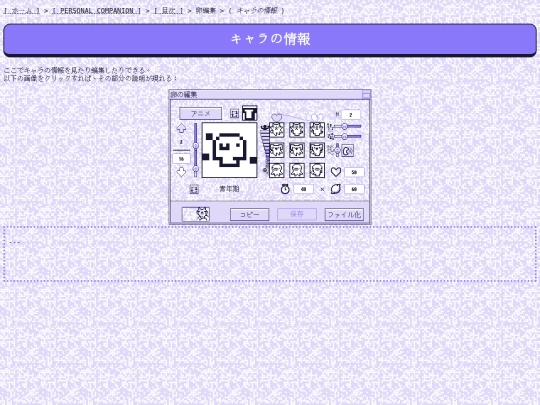Image resolution: width=540 pixels, height=405 pixels.
Task: Click the 青年期 stage label
Action: tap(229, 189)
